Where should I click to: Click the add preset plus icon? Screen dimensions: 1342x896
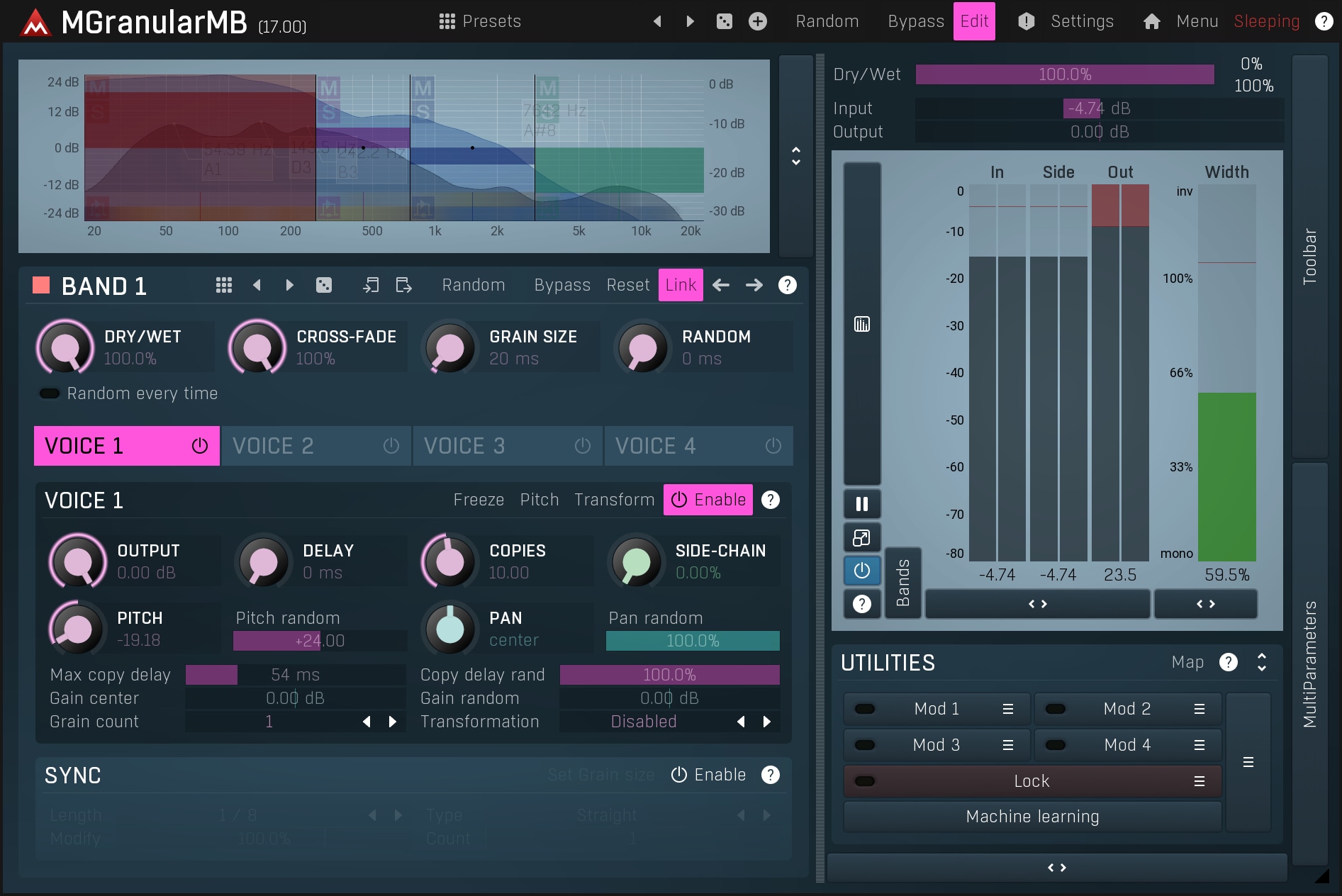tap(757, 21)
